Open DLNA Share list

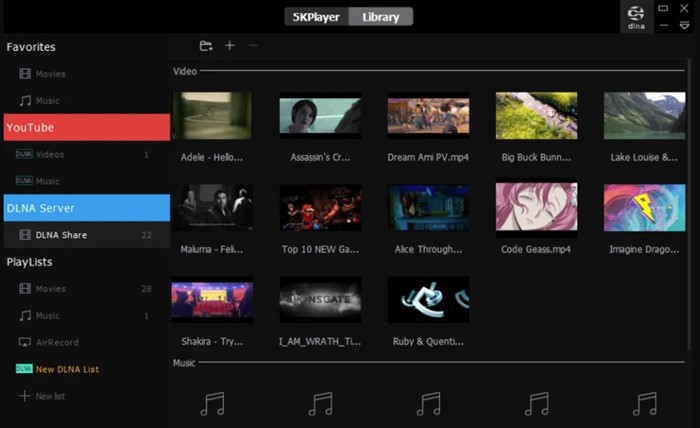[x=87, y=235]
